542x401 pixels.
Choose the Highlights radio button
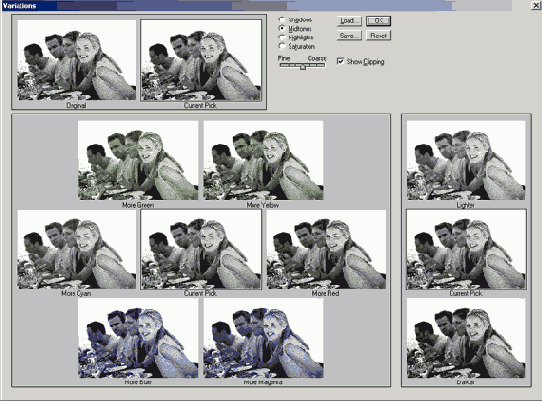click(282, 37)
